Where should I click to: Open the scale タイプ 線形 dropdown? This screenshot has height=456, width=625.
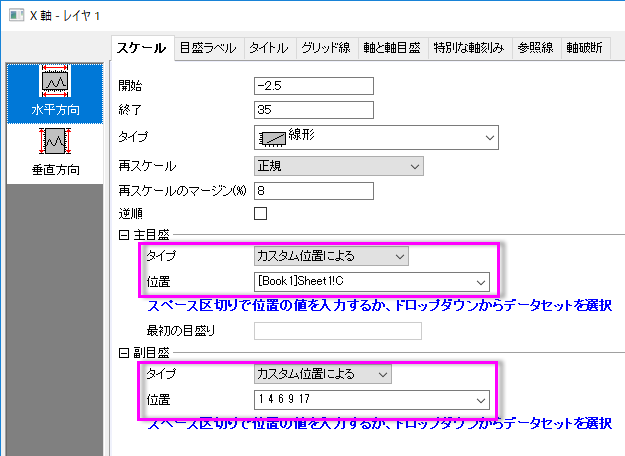pos(376,138)
